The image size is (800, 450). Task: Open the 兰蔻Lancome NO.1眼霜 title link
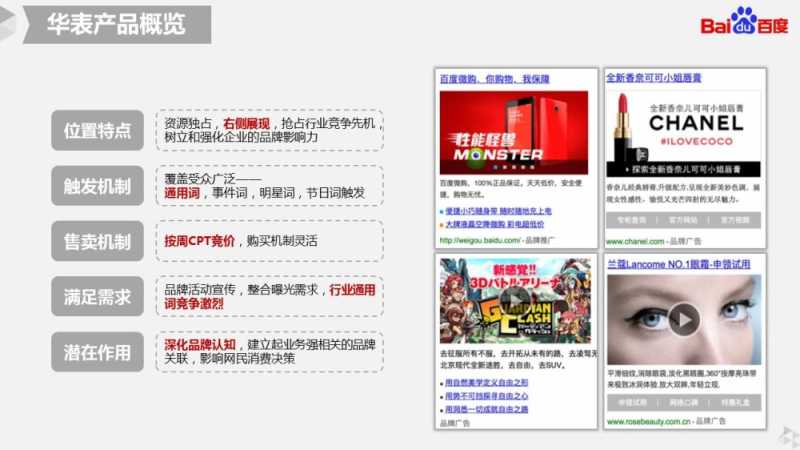[679, 264]
